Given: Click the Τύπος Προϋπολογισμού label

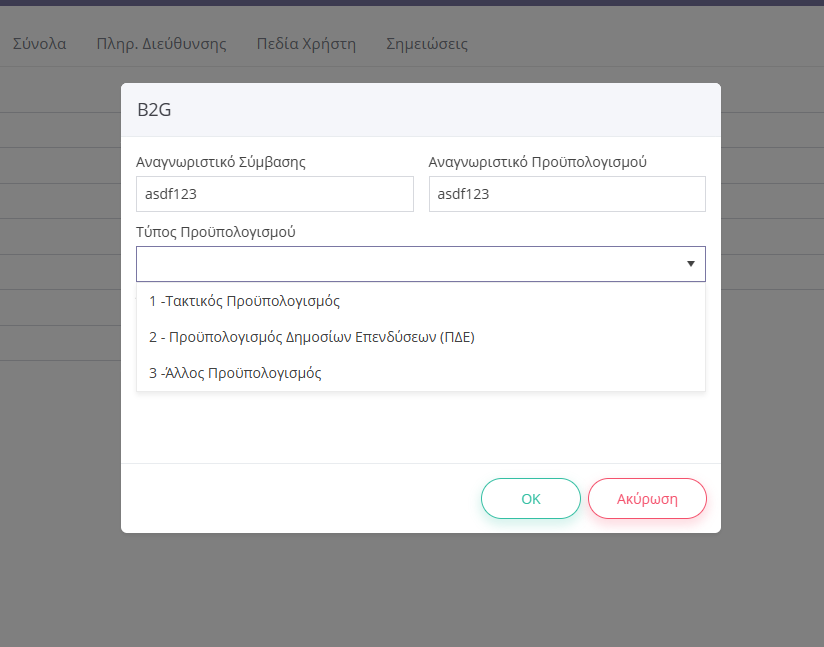Looking at the screenshot, I should click(215, 232).
